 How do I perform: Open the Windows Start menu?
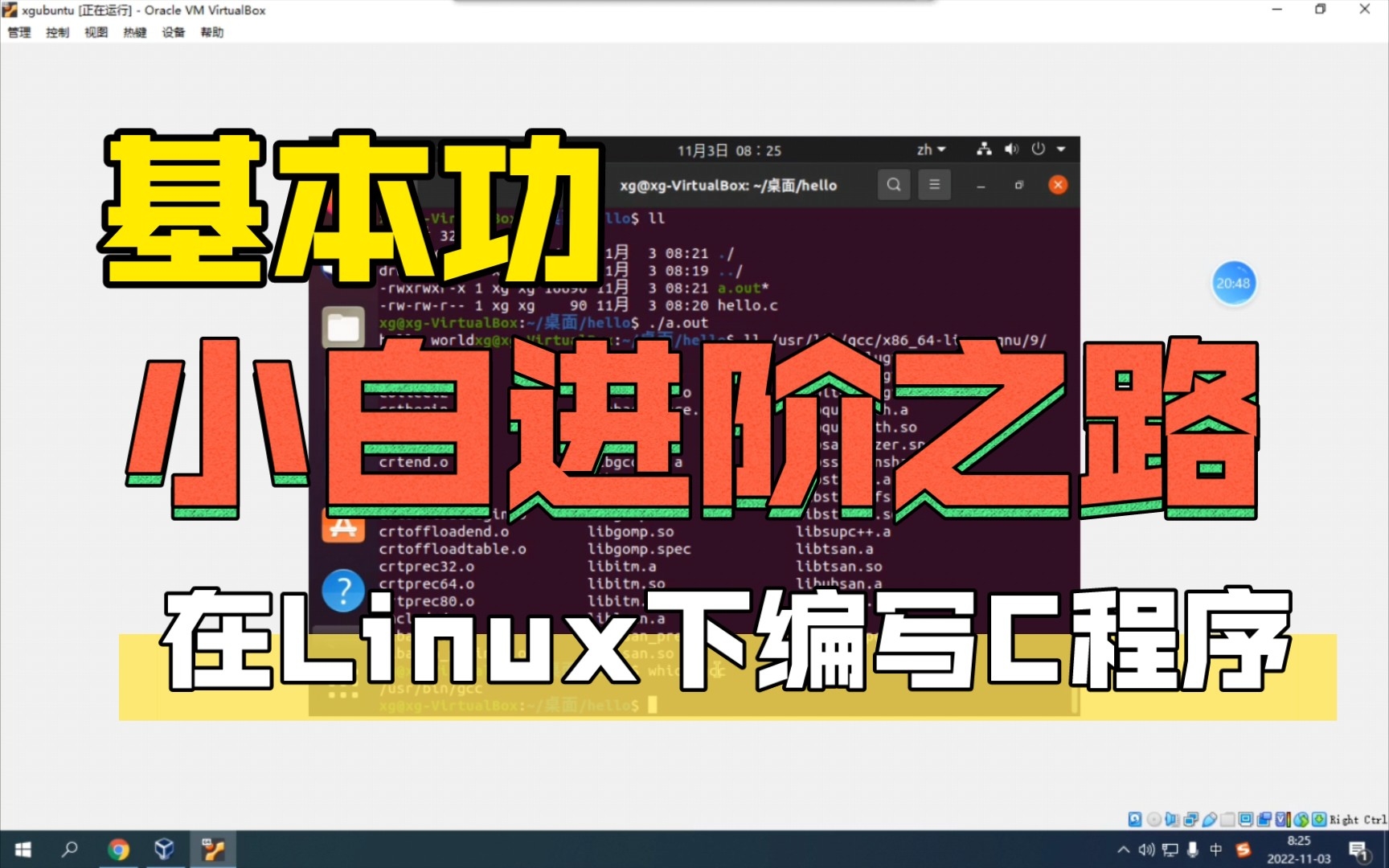(x=23, y=850)
